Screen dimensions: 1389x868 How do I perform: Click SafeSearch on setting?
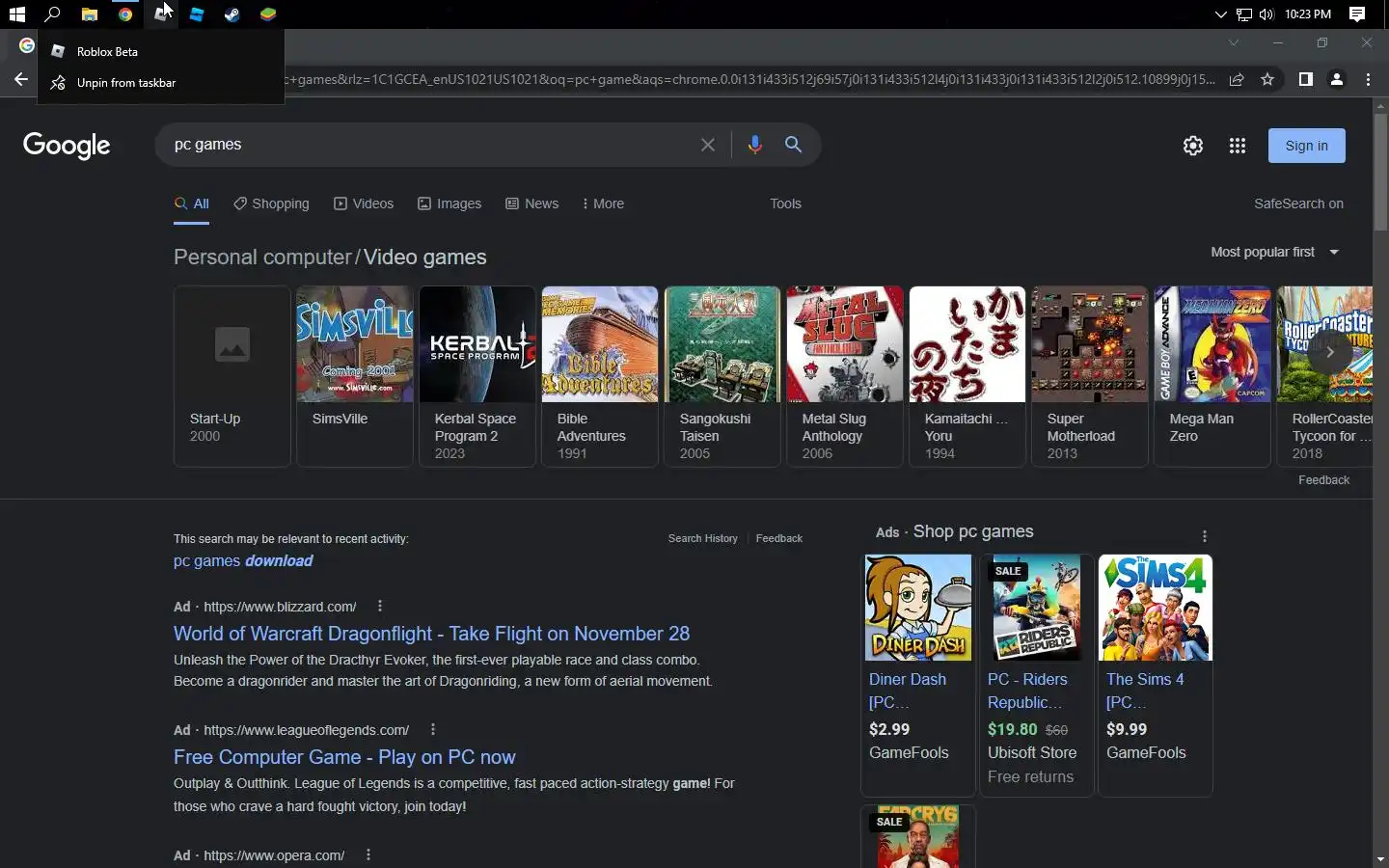pos(1298,204)
